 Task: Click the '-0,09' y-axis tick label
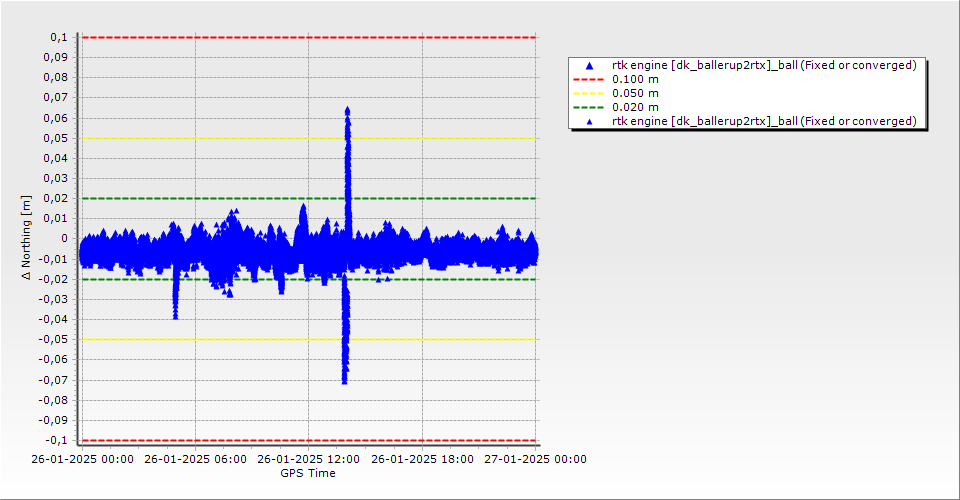pos(54,420)
